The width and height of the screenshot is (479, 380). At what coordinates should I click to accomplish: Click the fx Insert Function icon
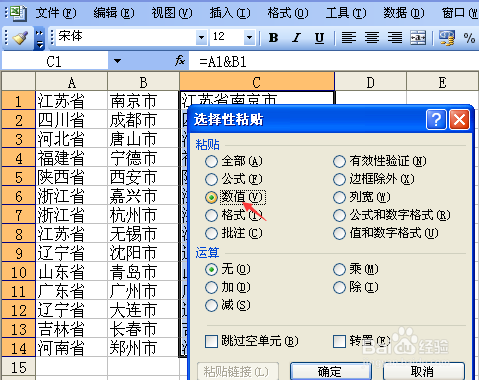(x=180, y=61)
